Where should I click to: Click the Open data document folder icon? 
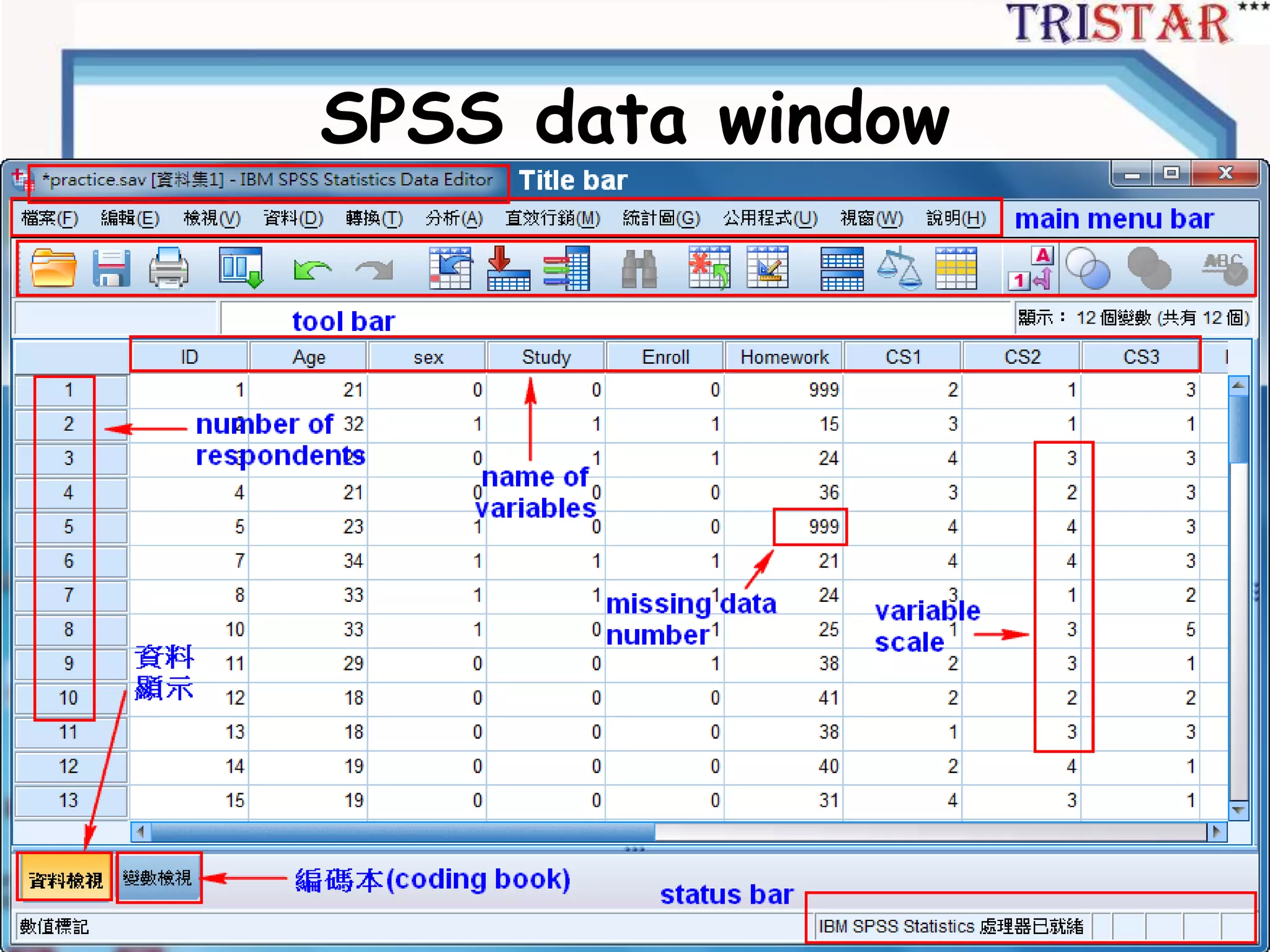click(x=53, y=268)
